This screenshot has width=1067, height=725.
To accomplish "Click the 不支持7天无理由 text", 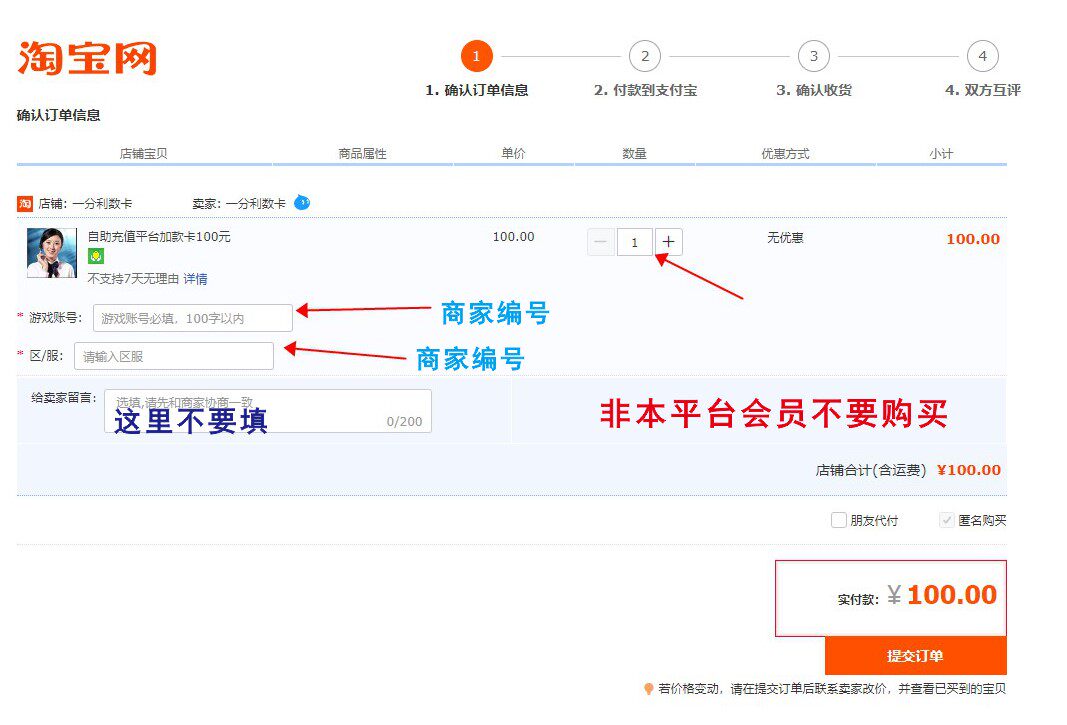I will (133, 278).
